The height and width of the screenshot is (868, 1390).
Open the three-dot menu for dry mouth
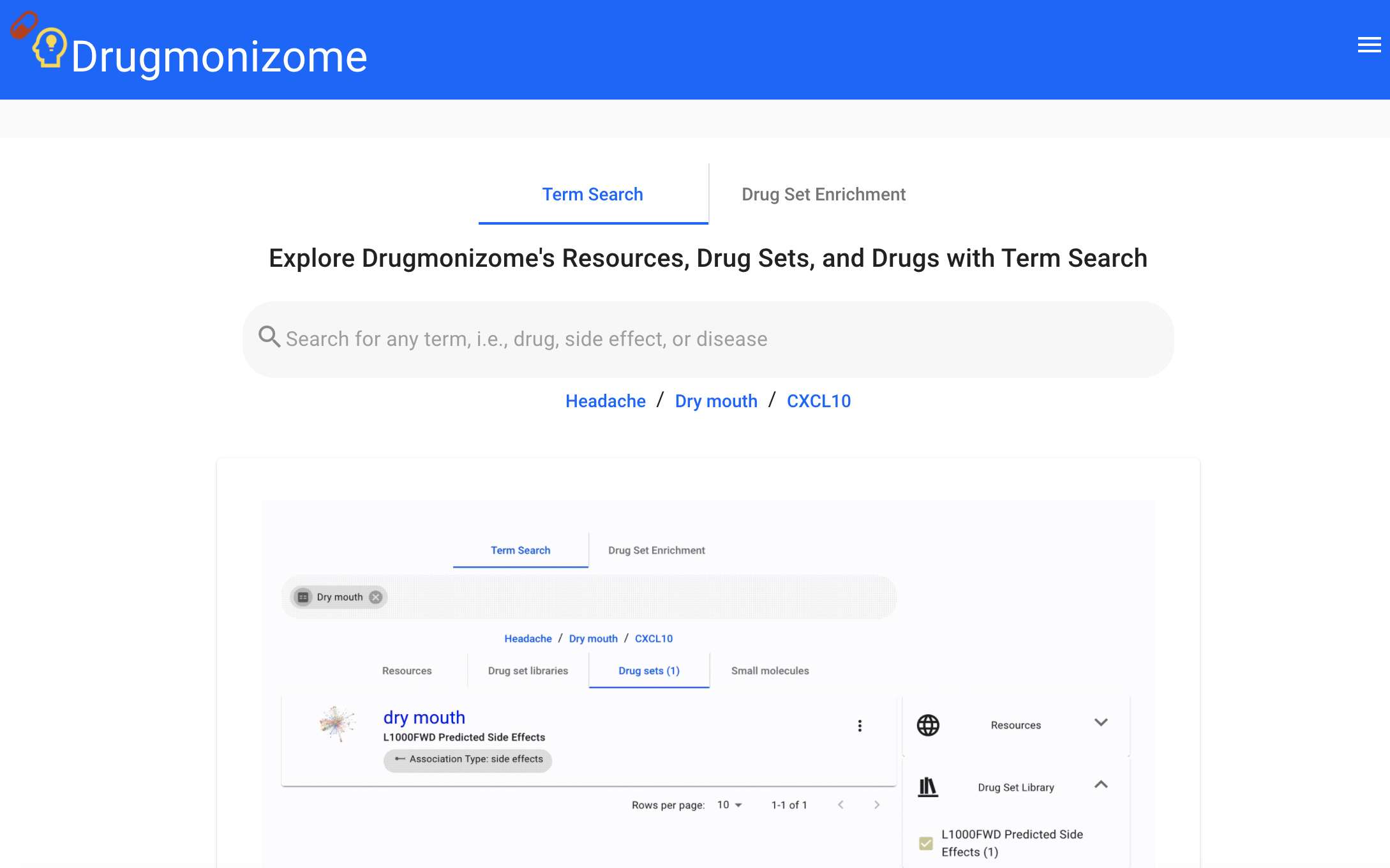pos(860,726)
